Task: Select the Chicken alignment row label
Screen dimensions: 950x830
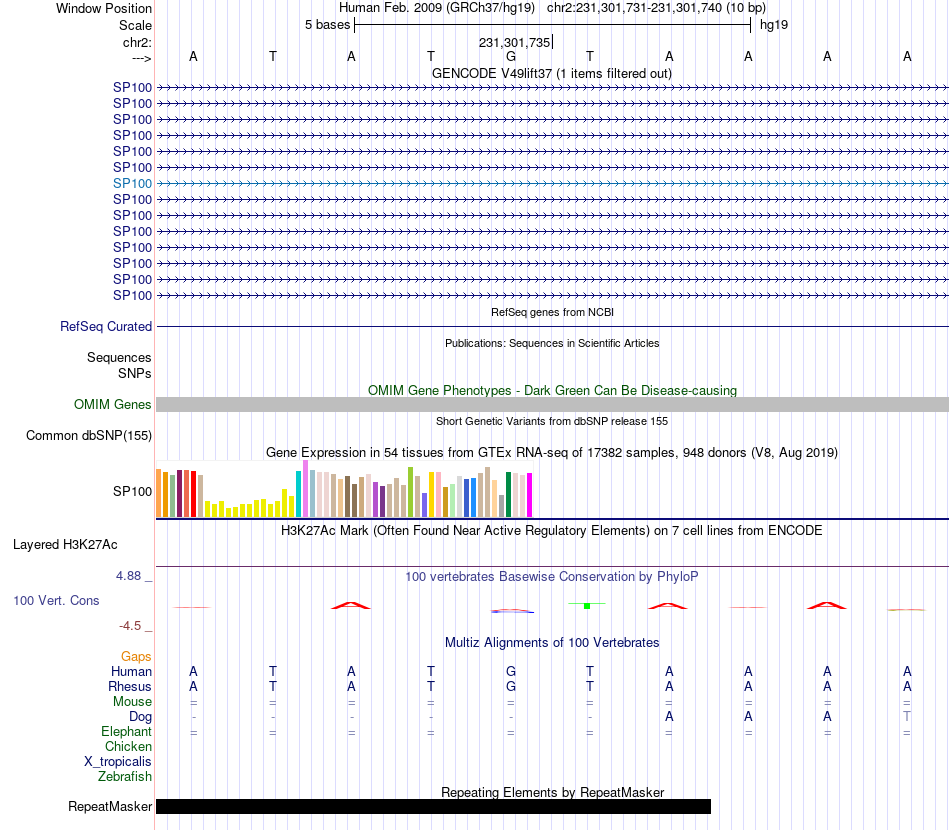Action: click(x=128, y=746)
